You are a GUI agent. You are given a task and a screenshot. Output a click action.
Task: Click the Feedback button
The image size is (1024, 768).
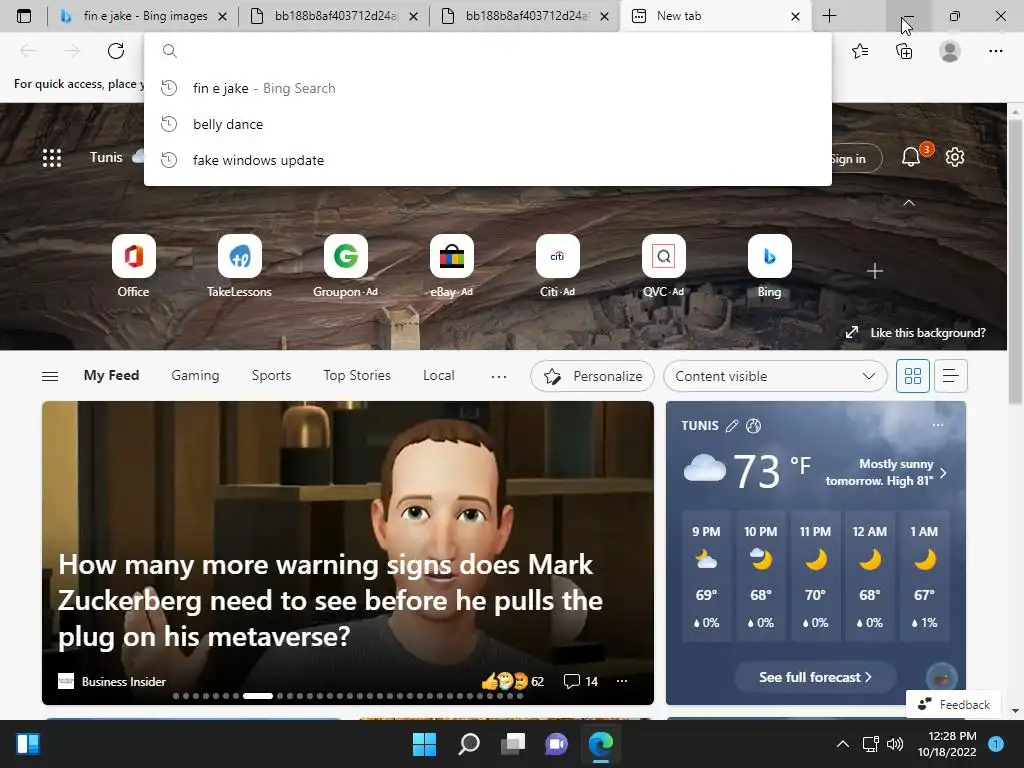[953, 705]
